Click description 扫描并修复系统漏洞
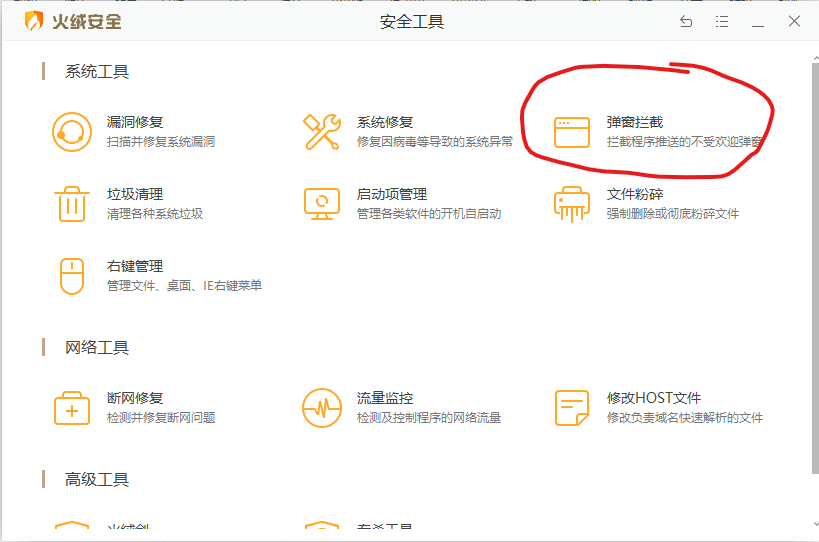Screen dimensions: 819x542 tap(161, 142)
